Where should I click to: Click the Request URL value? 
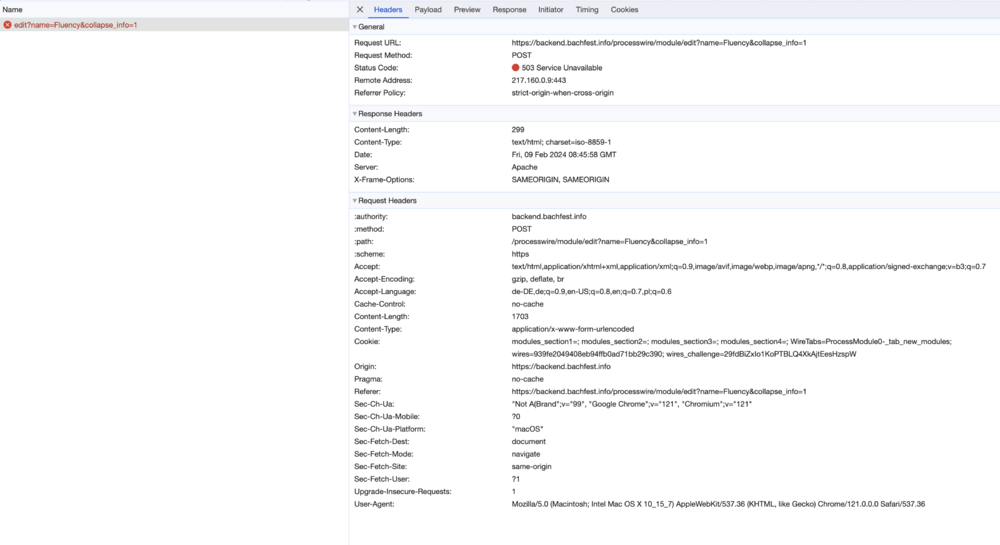coord(658,43)
